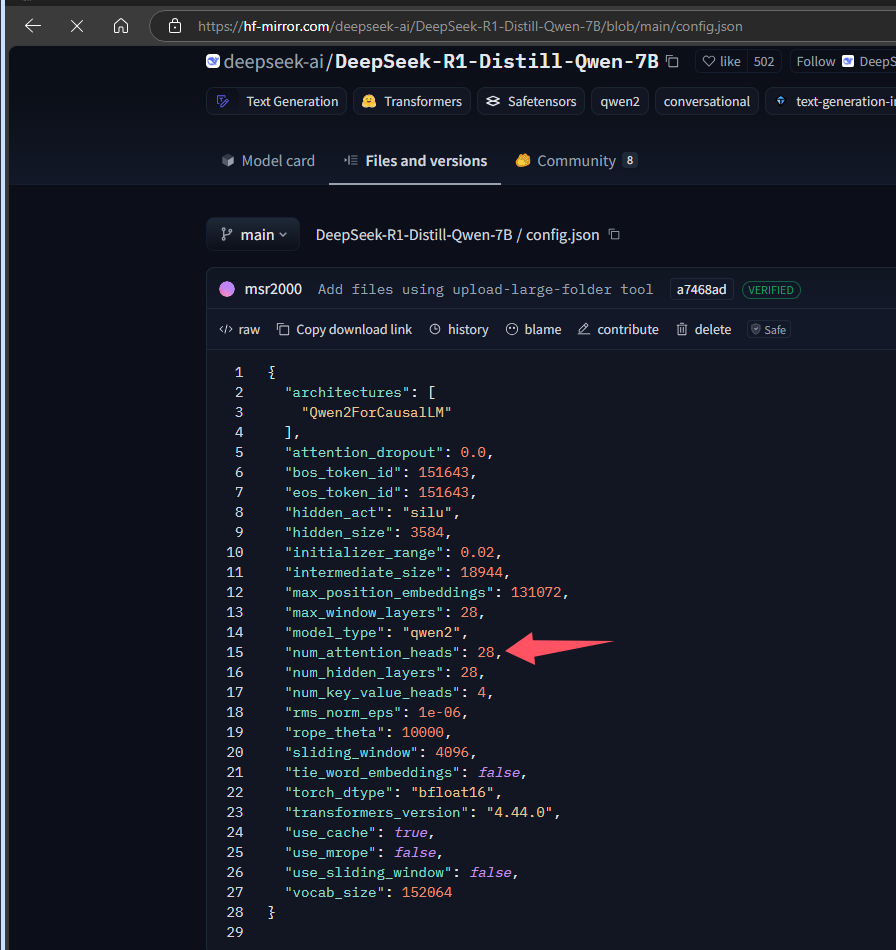Open DeepSeek-R1-Distill-Qwen-7B folder breadcrumb

pyautogui.click(x=414, y=234)
